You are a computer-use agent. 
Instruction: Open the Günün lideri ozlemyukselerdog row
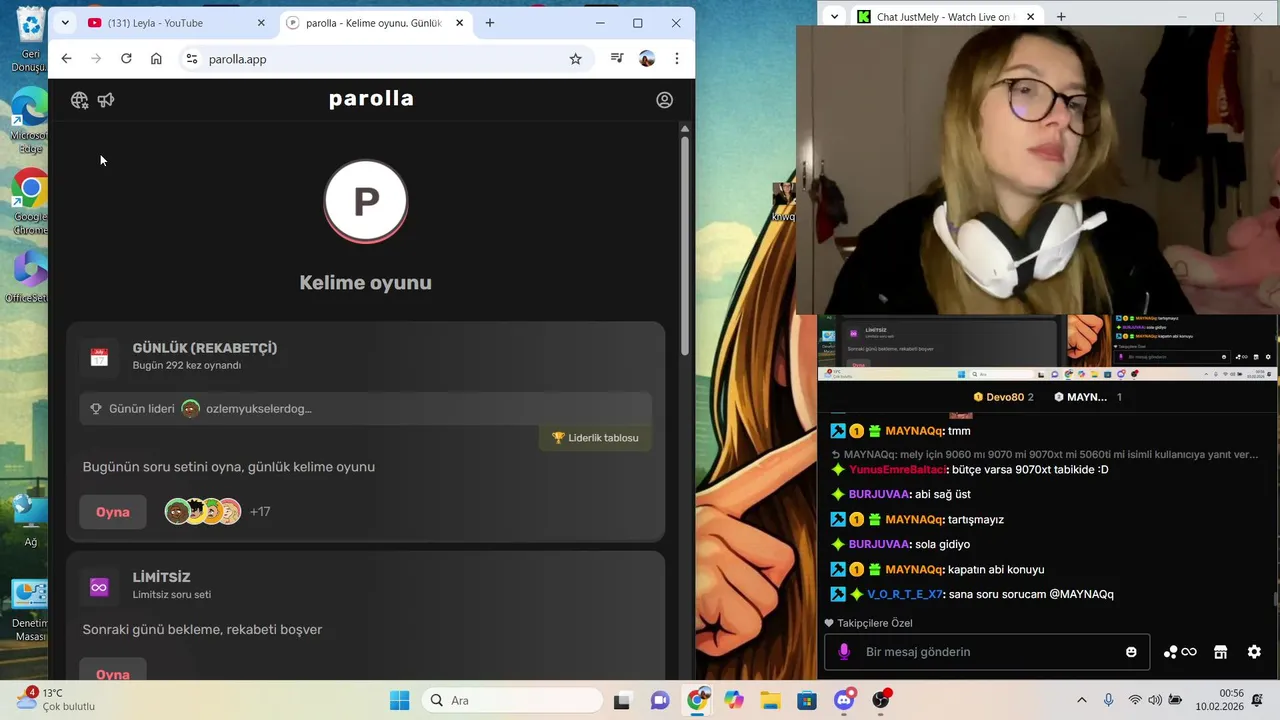click(366, 408)
